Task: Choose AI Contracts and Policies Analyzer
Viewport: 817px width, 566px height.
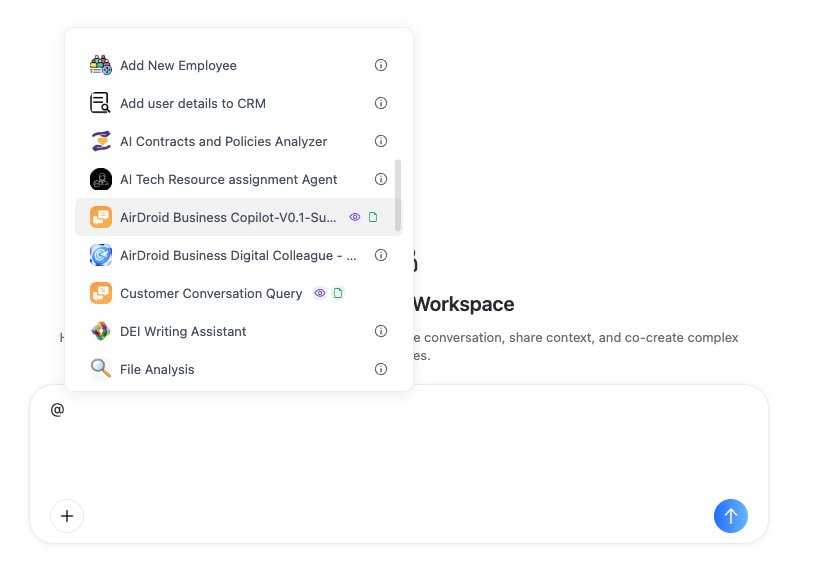Action: click(x=239, y=141)
